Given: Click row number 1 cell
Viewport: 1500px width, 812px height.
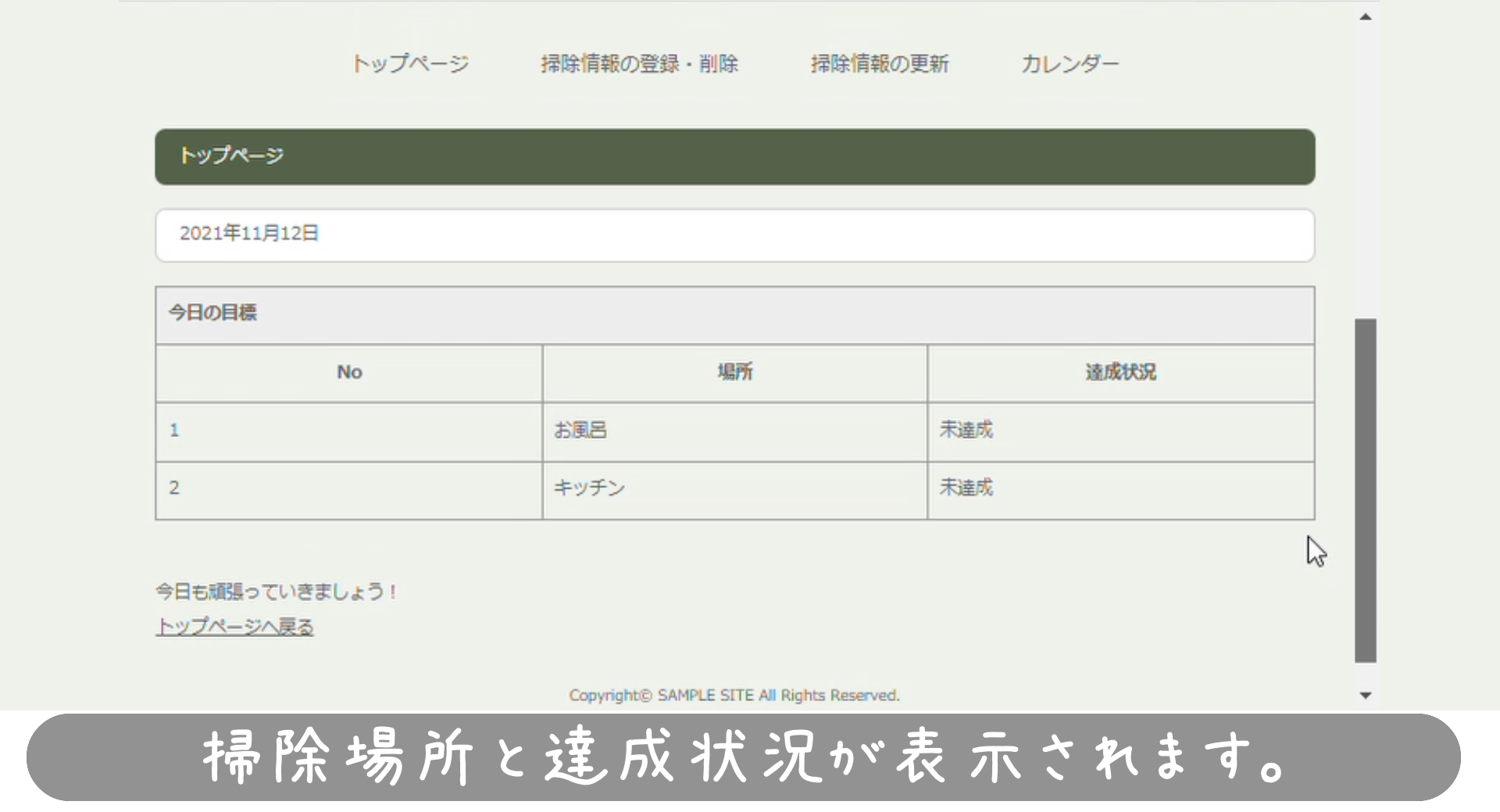Looking at the screenshot, I should click(349, 431).
